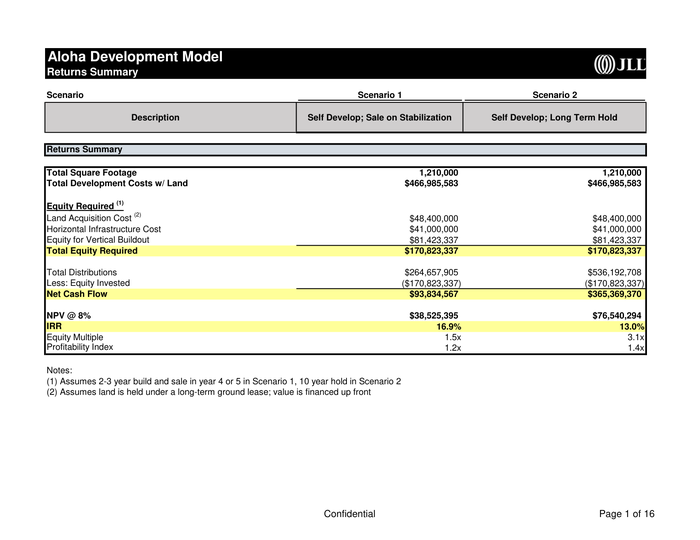
Task: Select Scenario 2 development cost $466,985,583
Action: pos(614,183)
